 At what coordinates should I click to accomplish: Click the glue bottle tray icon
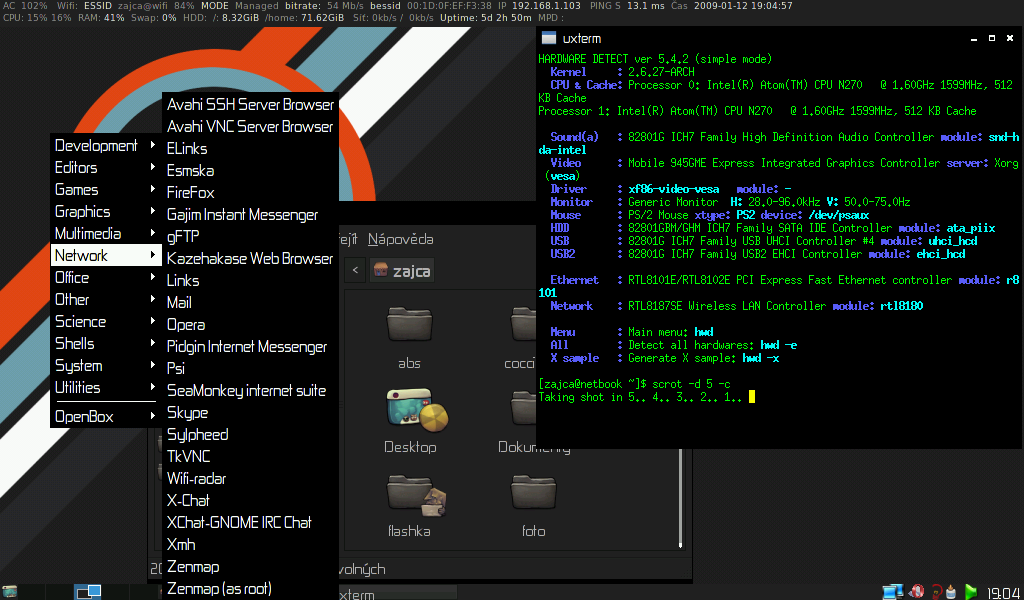[952, 592]
